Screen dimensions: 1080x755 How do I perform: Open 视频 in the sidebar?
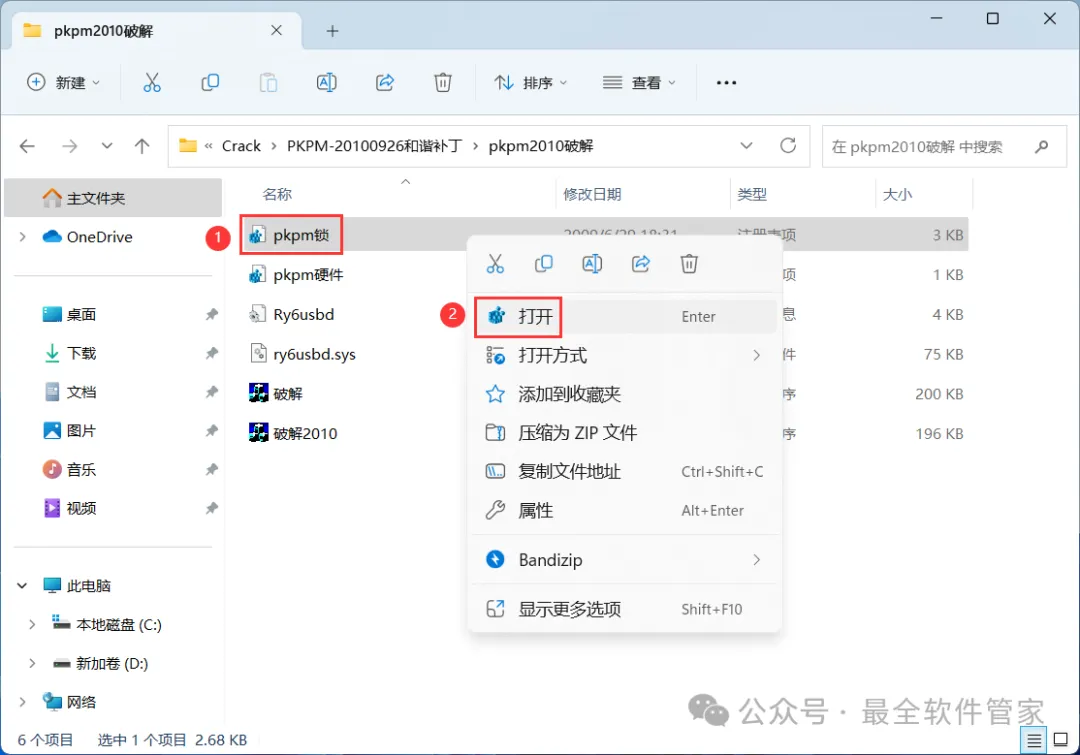click(81, 508)
